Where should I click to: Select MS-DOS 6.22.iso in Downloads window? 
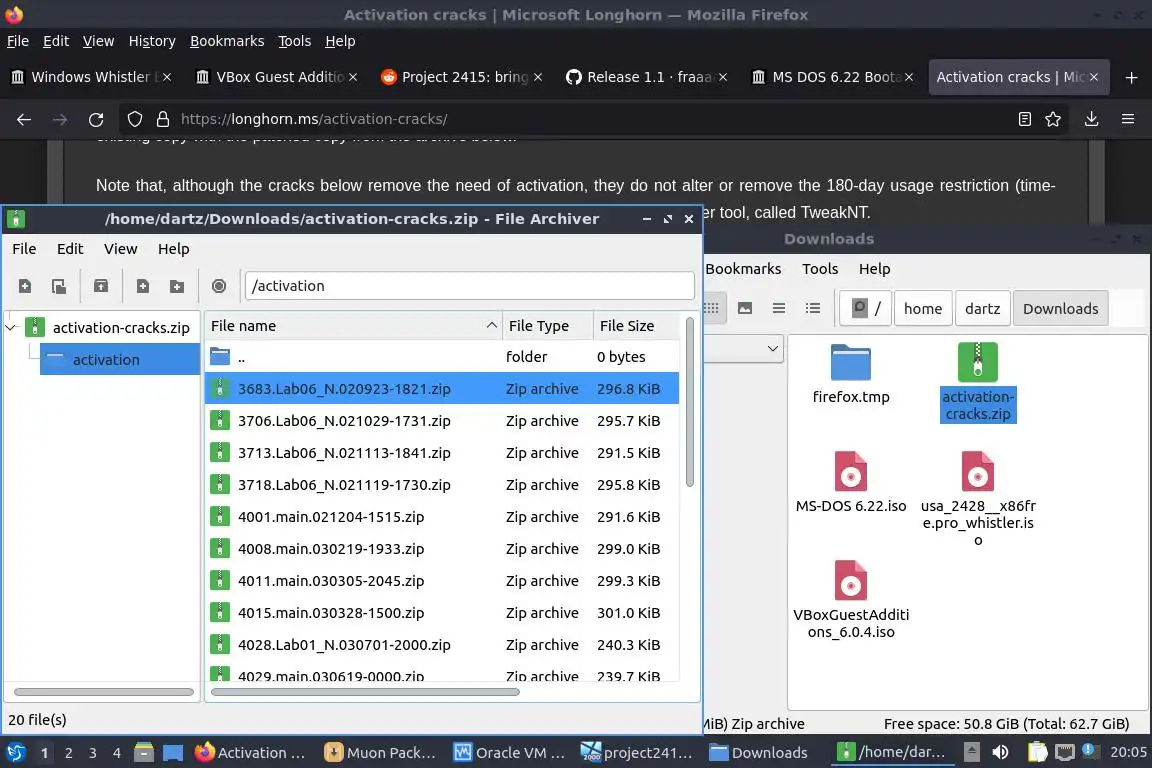851,481
